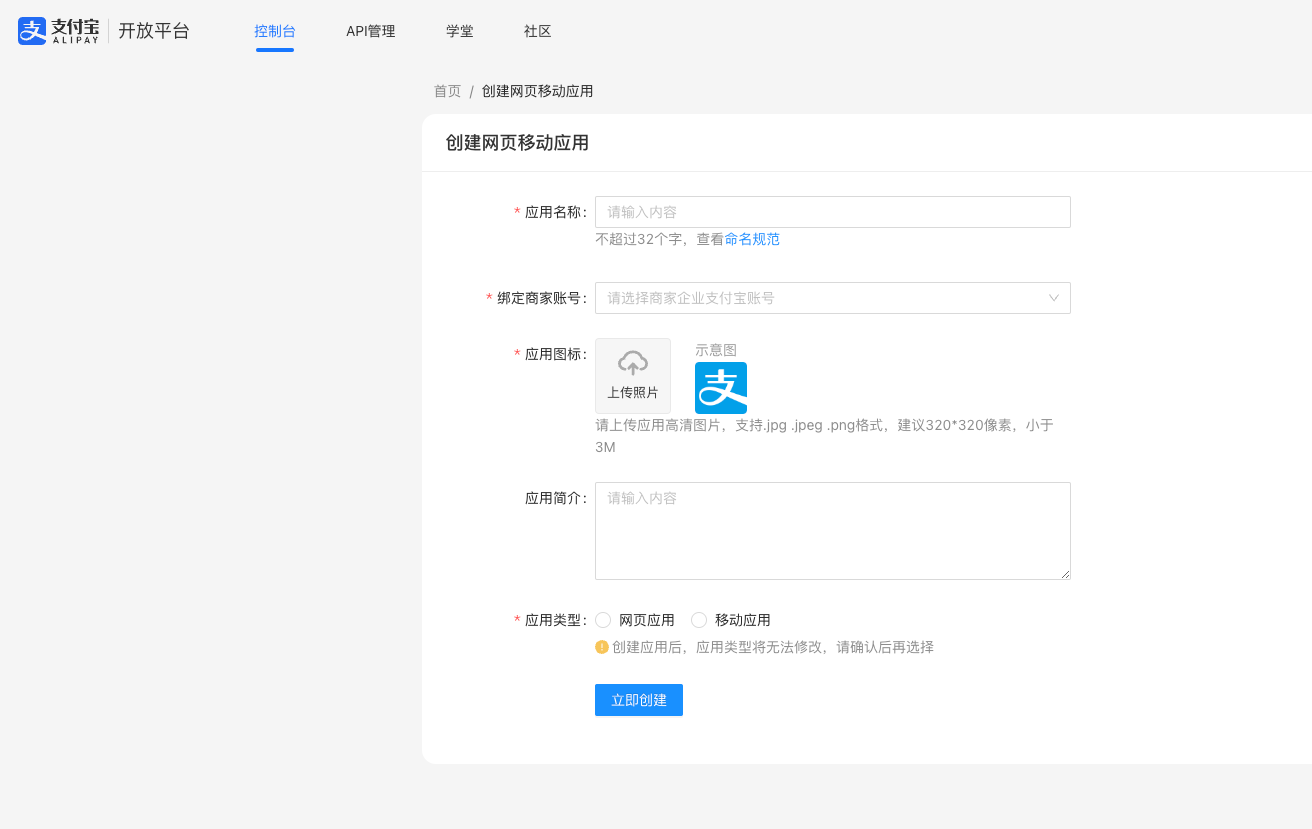Open the 绑定商家账号 dropdown
Viewport: 1312px width, 829px height.
(x=833, y=298)
